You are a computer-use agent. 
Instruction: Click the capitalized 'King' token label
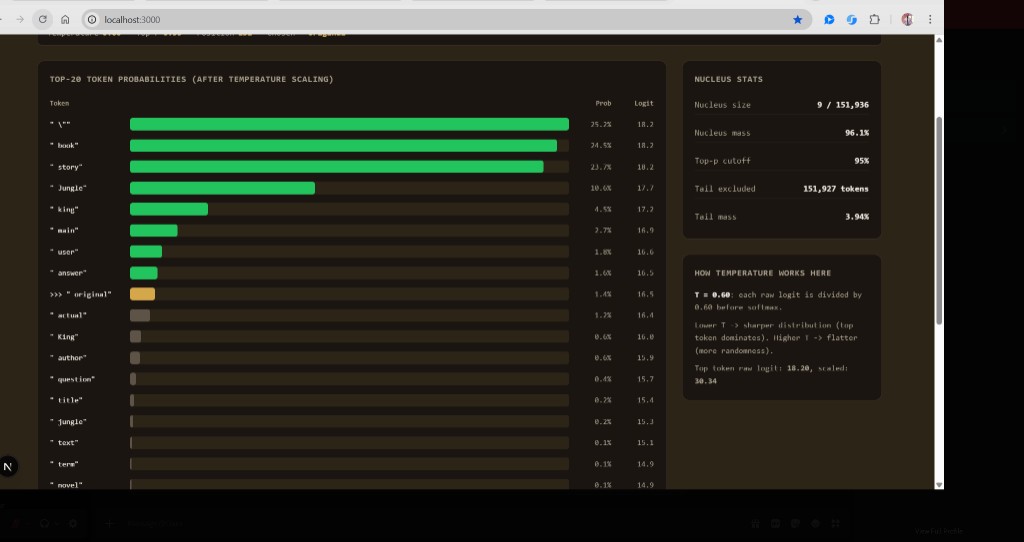pos(64,336)
